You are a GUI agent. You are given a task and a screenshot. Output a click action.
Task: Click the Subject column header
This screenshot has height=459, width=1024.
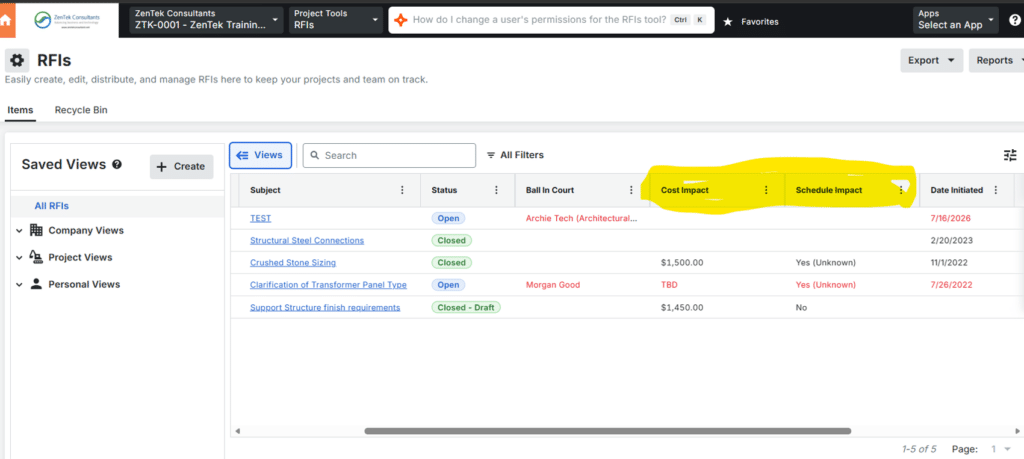pyautogui.click(x=264, y=190)
